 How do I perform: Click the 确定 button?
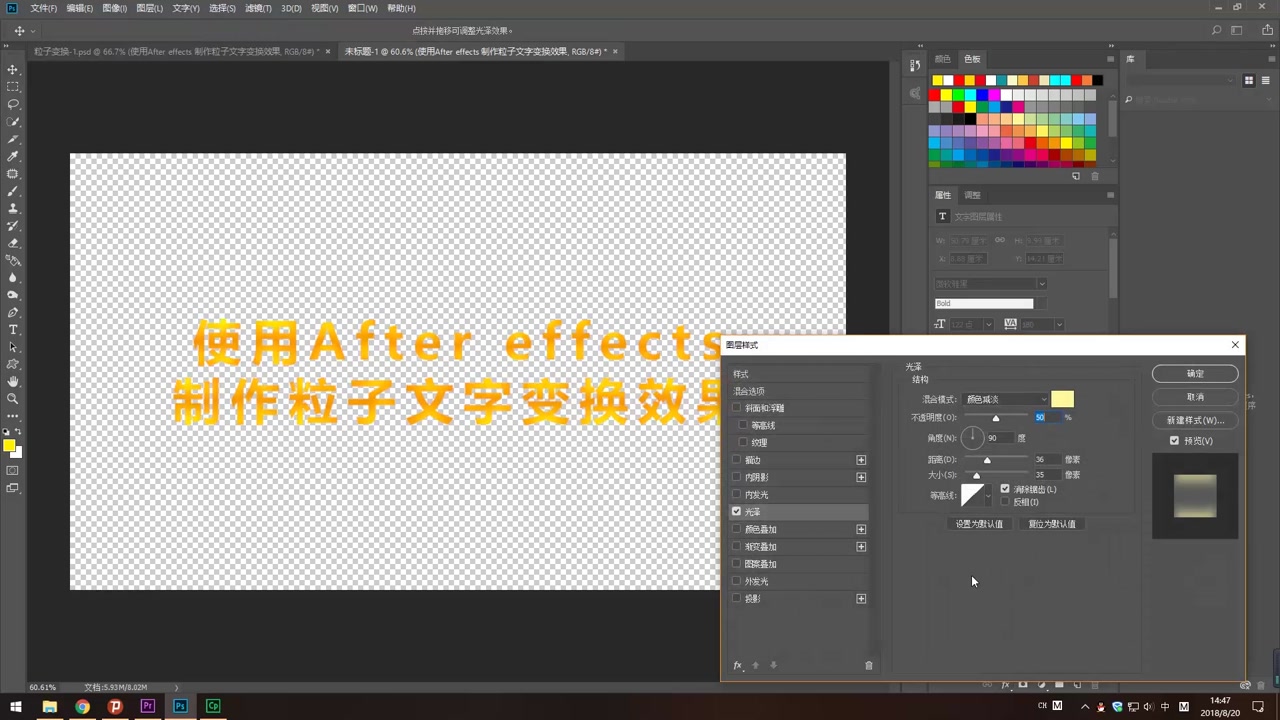(1195, 373)
